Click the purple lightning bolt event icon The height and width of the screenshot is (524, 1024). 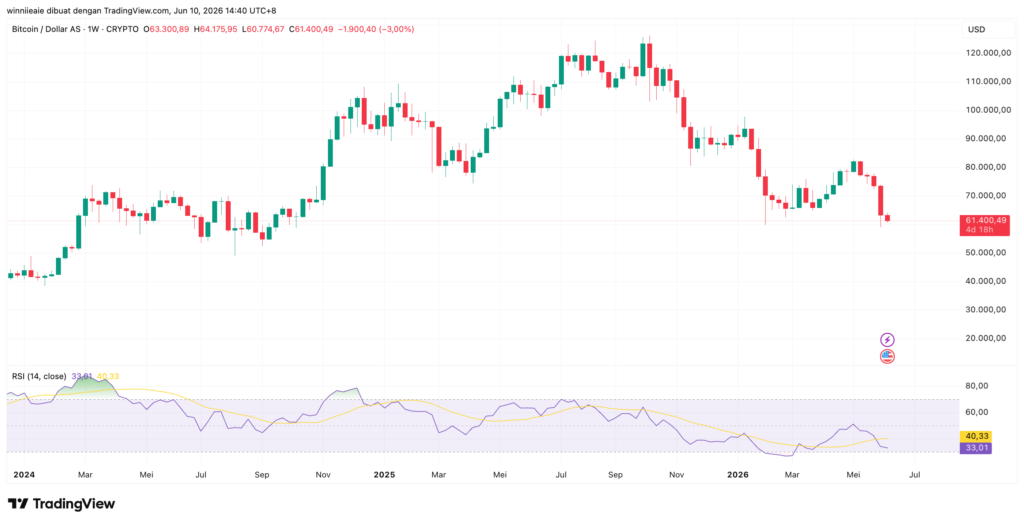(x=887, y=339)
